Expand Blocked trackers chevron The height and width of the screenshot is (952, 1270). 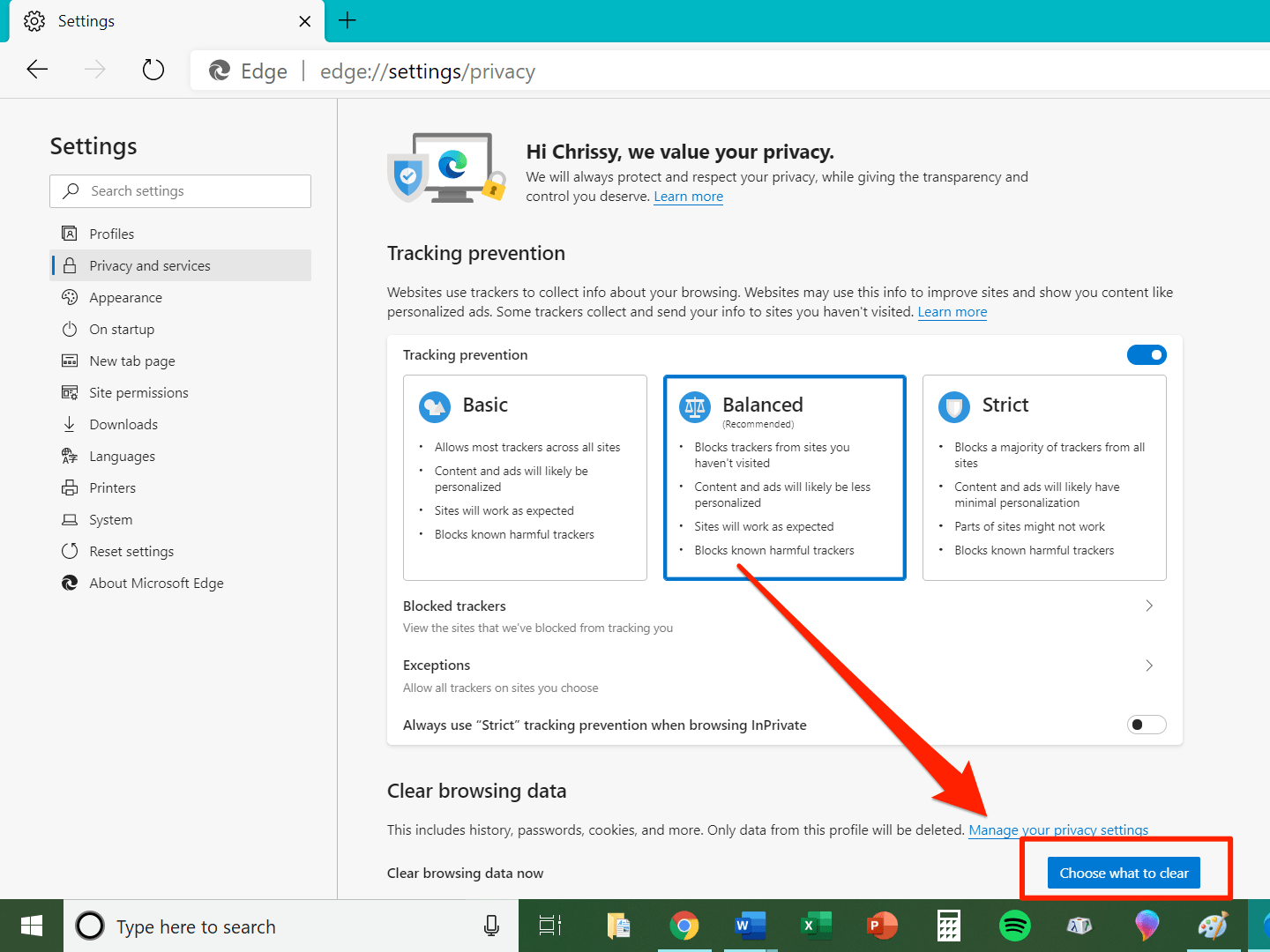[1149, 606]
